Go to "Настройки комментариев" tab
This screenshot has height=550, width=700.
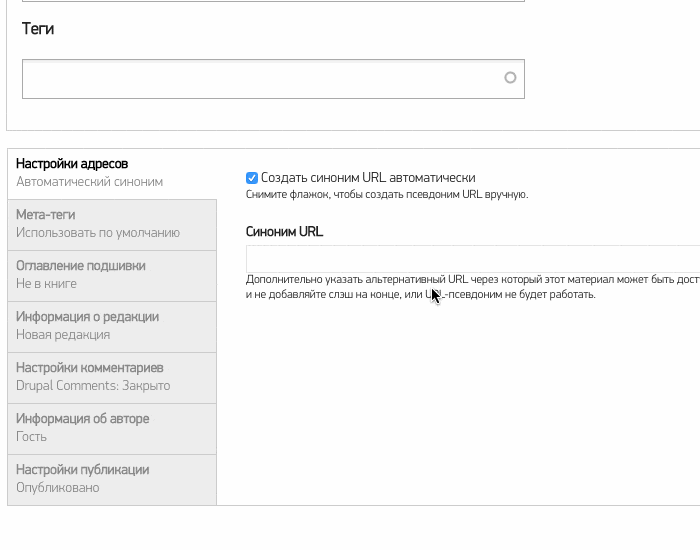tap(112, 377)
